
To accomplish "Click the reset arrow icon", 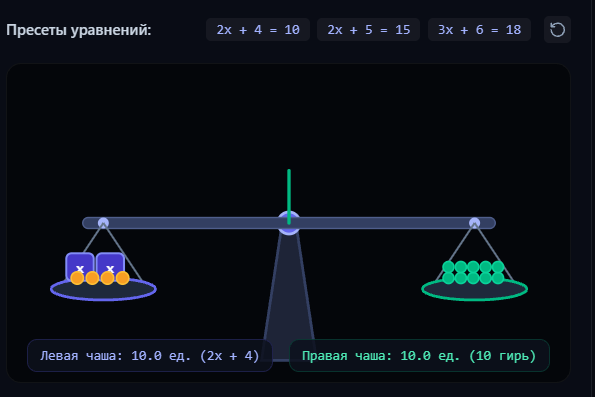I will point(557,30).
